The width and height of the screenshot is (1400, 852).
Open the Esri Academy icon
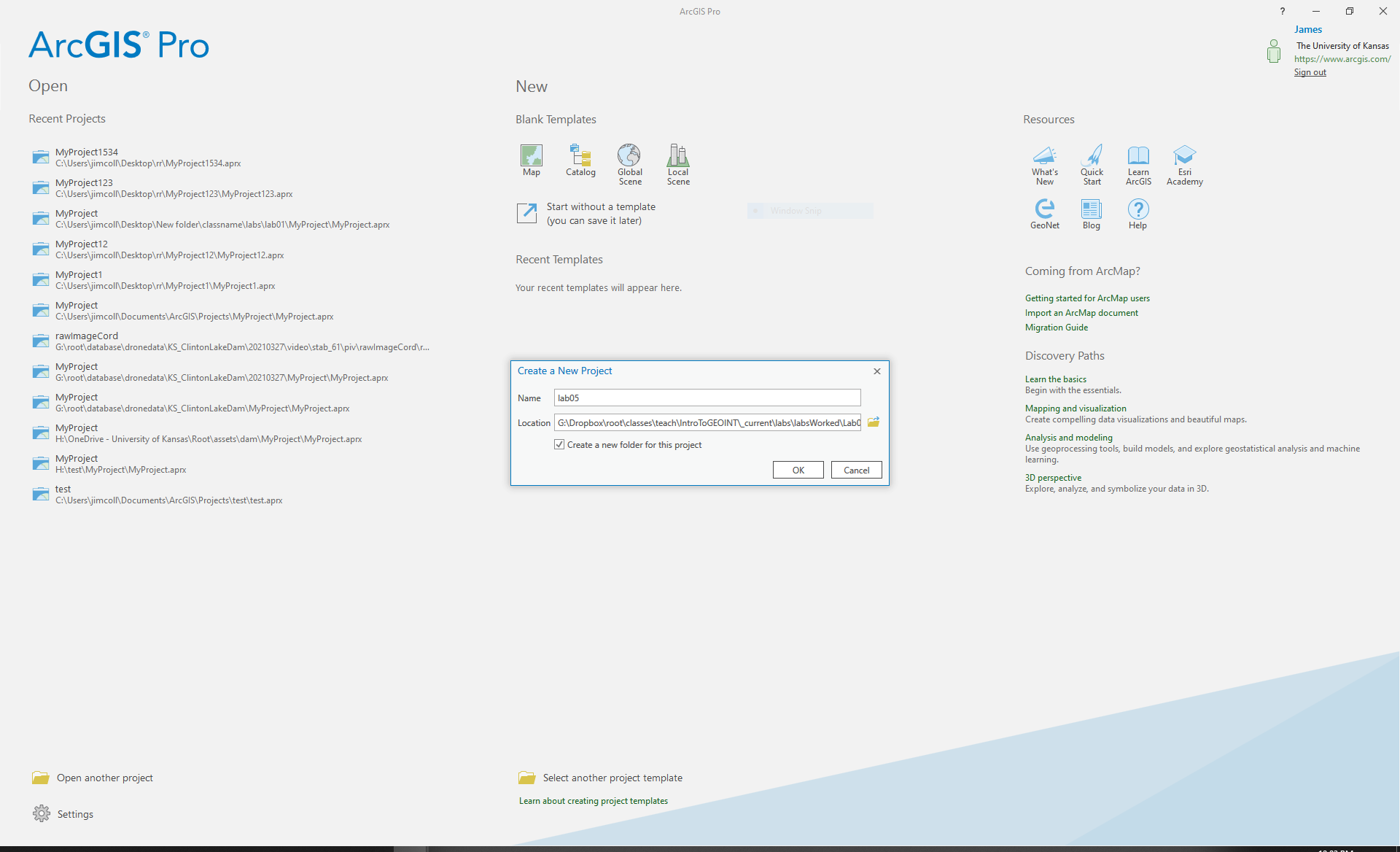click(x=1185, y=155)
